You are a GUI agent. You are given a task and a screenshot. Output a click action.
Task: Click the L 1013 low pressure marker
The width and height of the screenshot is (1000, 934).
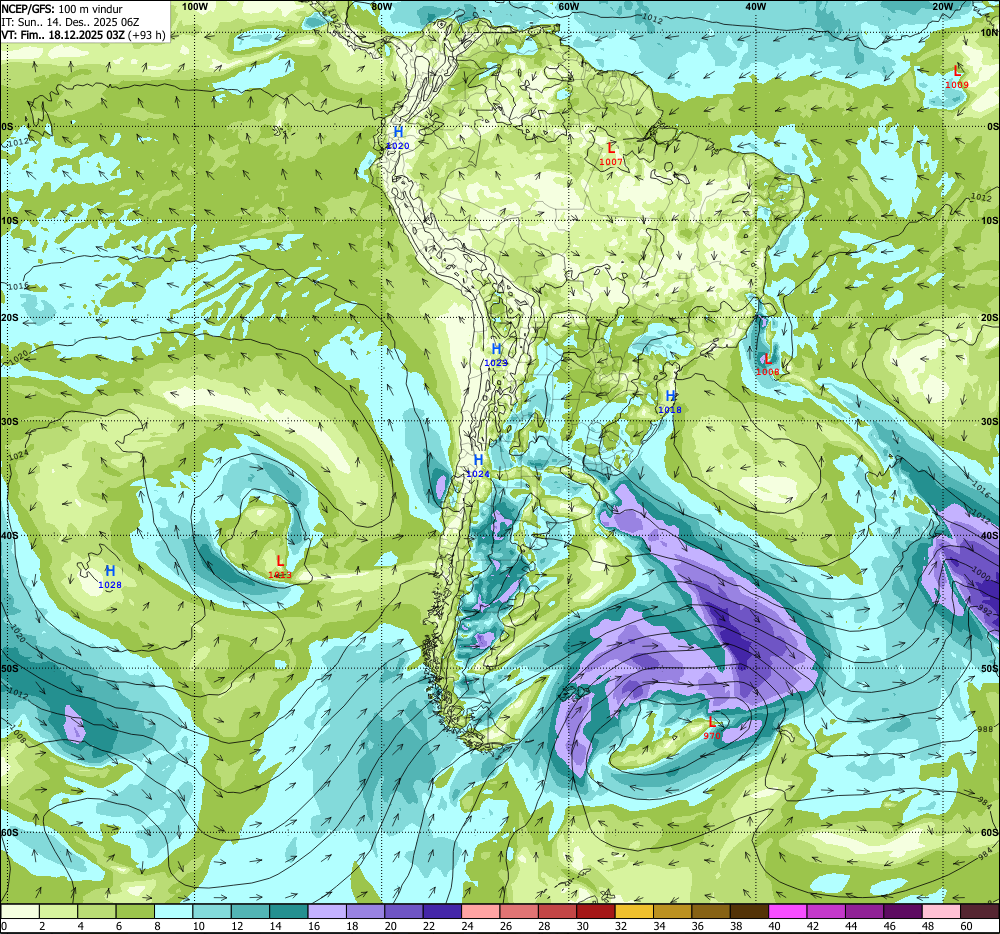(x=280, y=567)
